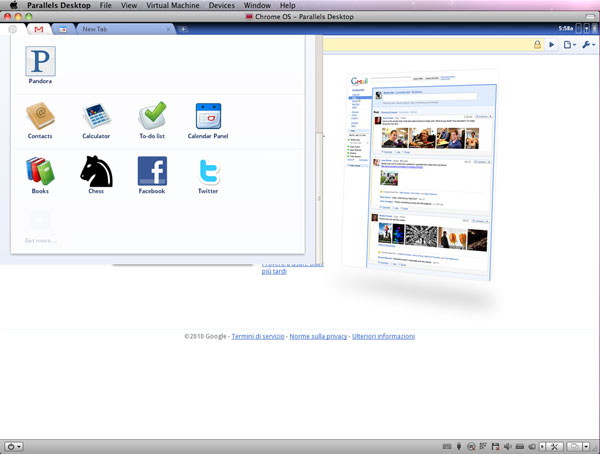
Task: Open the View menu
Action: tap(129, 5)
